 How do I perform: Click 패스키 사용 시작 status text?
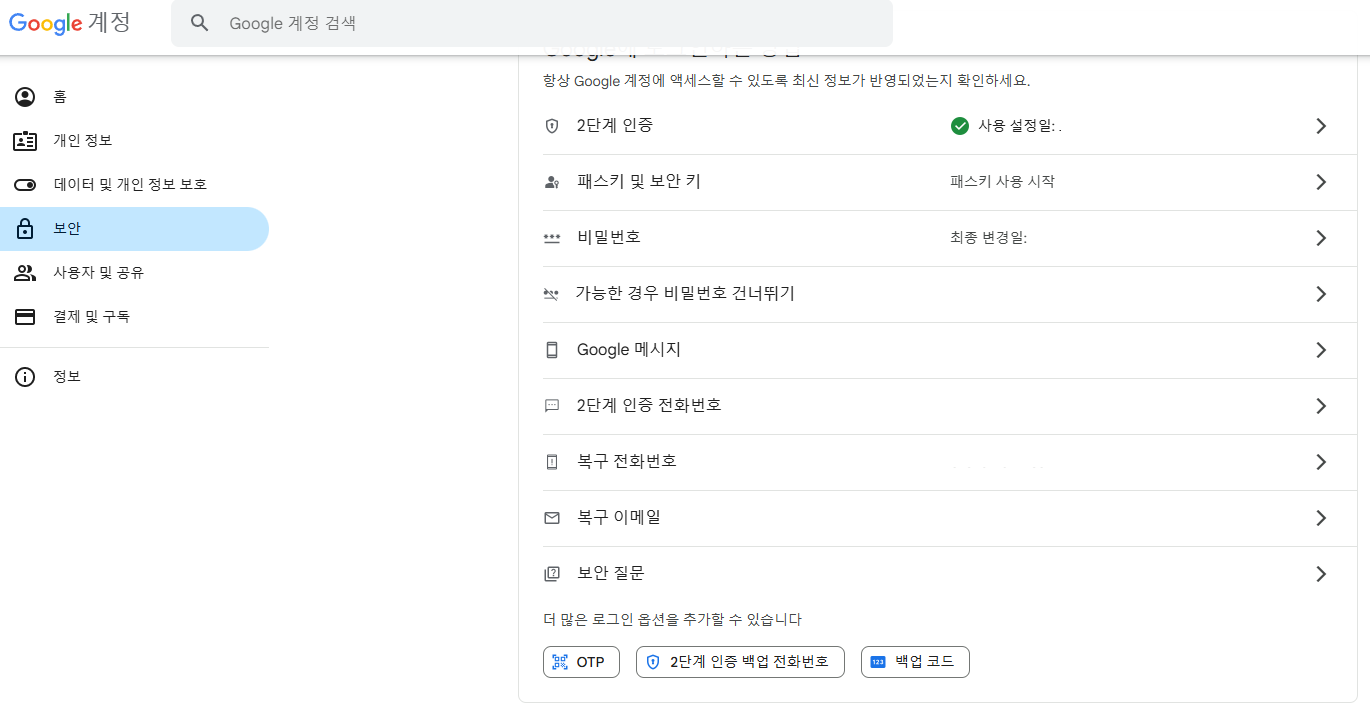point(1002,182)
